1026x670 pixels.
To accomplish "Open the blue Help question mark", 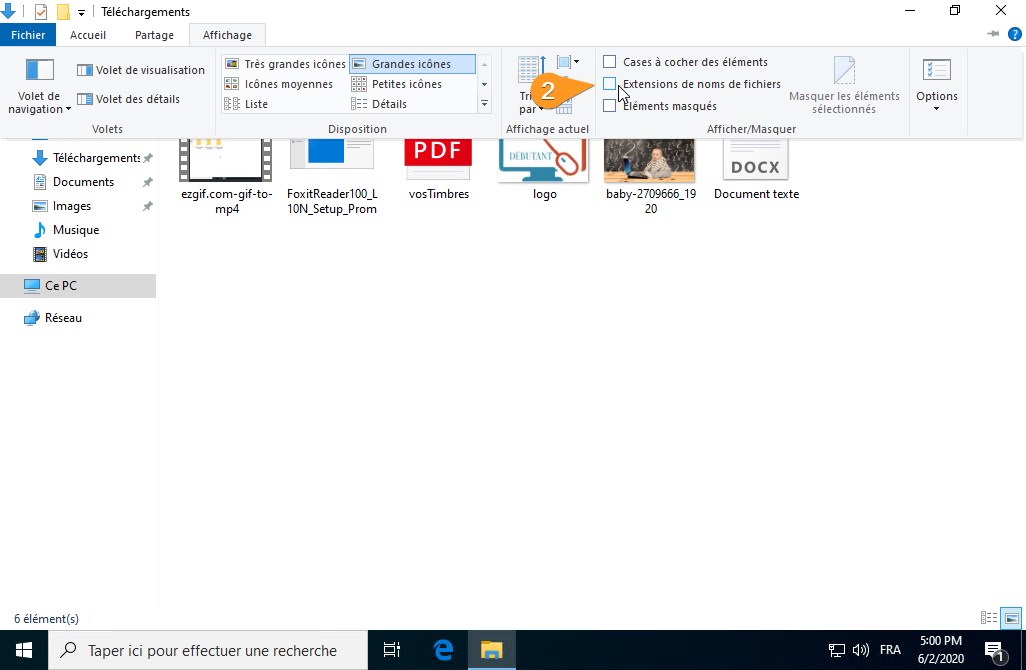I will [x=1015, y=34].
